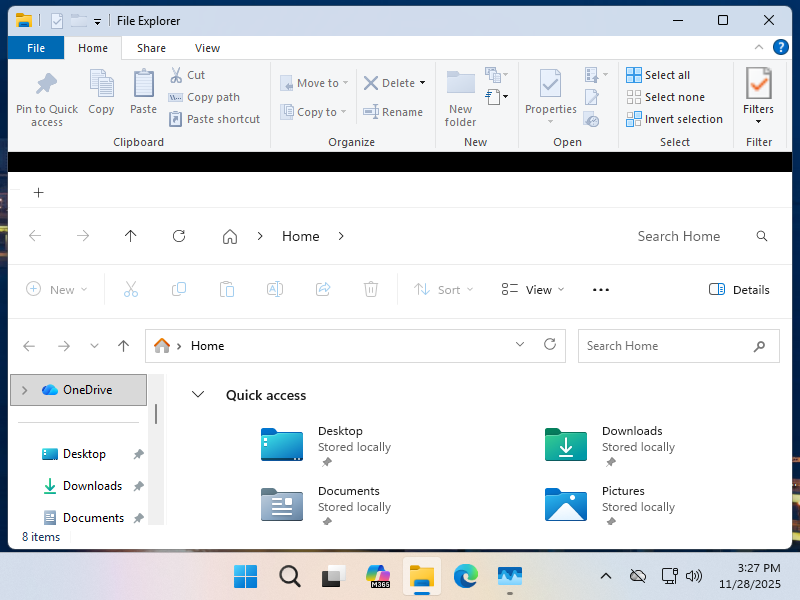Click the upper Back arrow button
The height and width of the screenshot is (600, 800).
[x=35, y=236]
